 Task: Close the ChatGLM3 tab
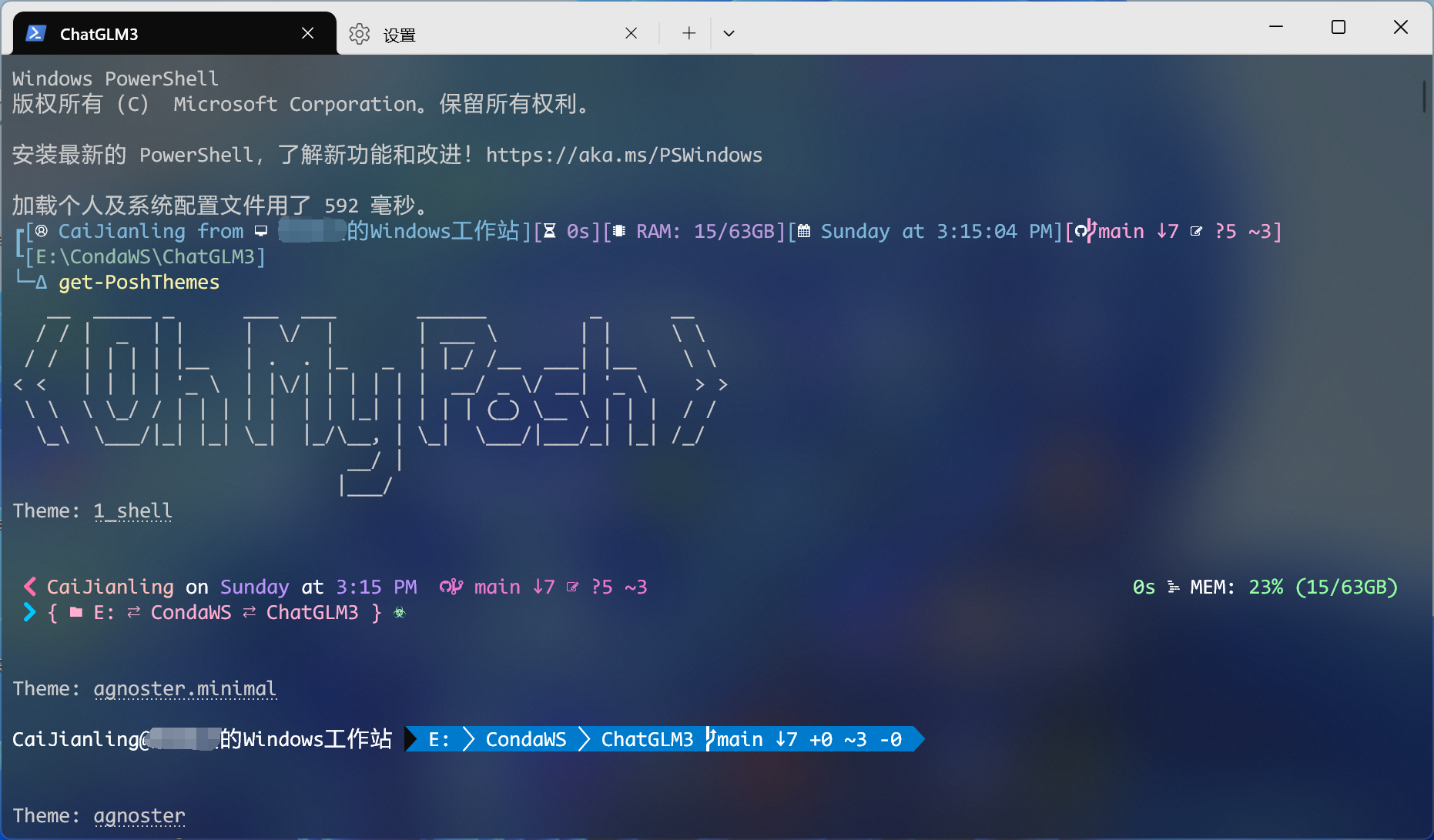click(x=307, y=33)
